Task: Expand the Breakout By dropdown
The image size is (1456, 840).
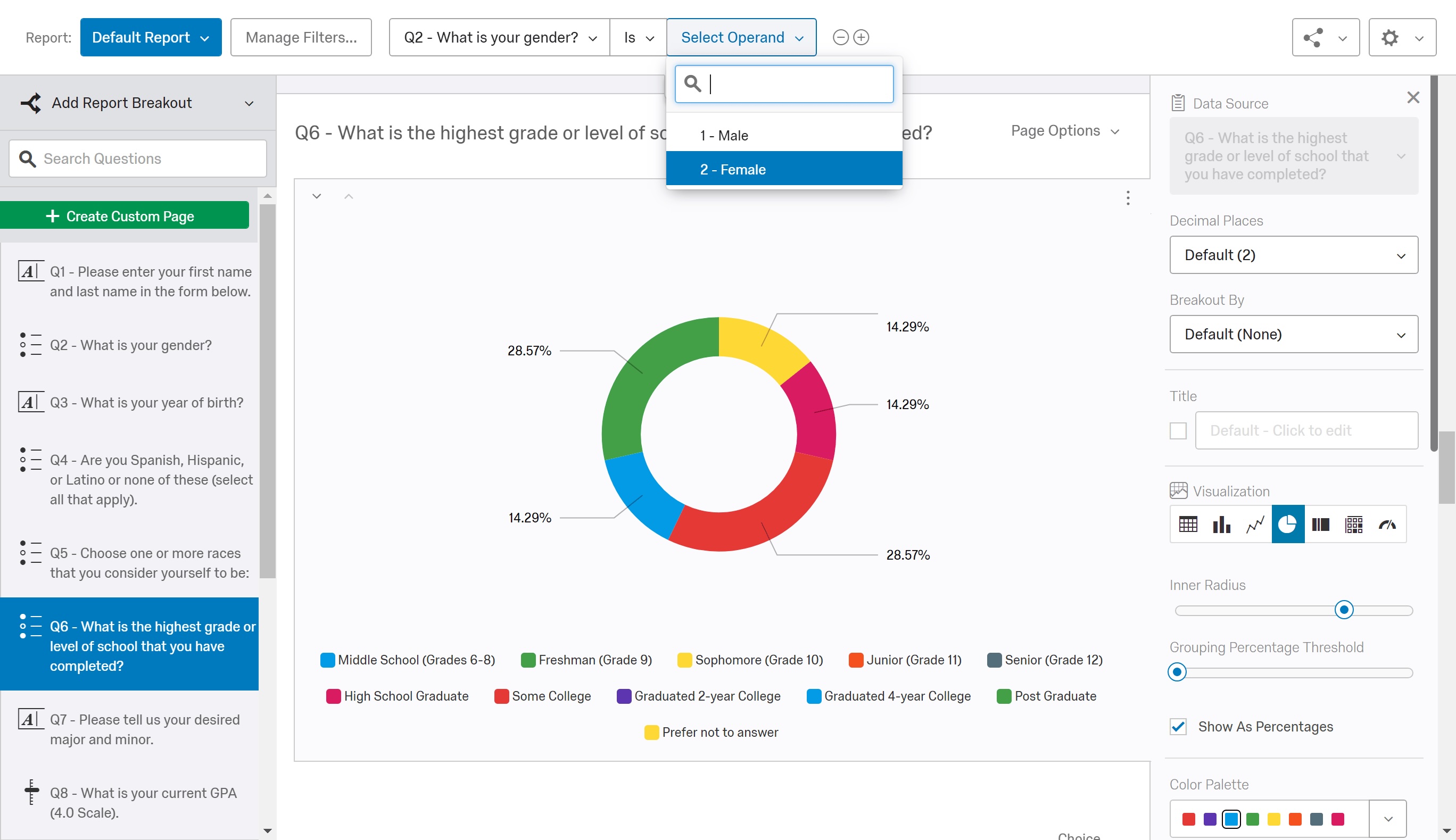Action: tap(1293, 334)
